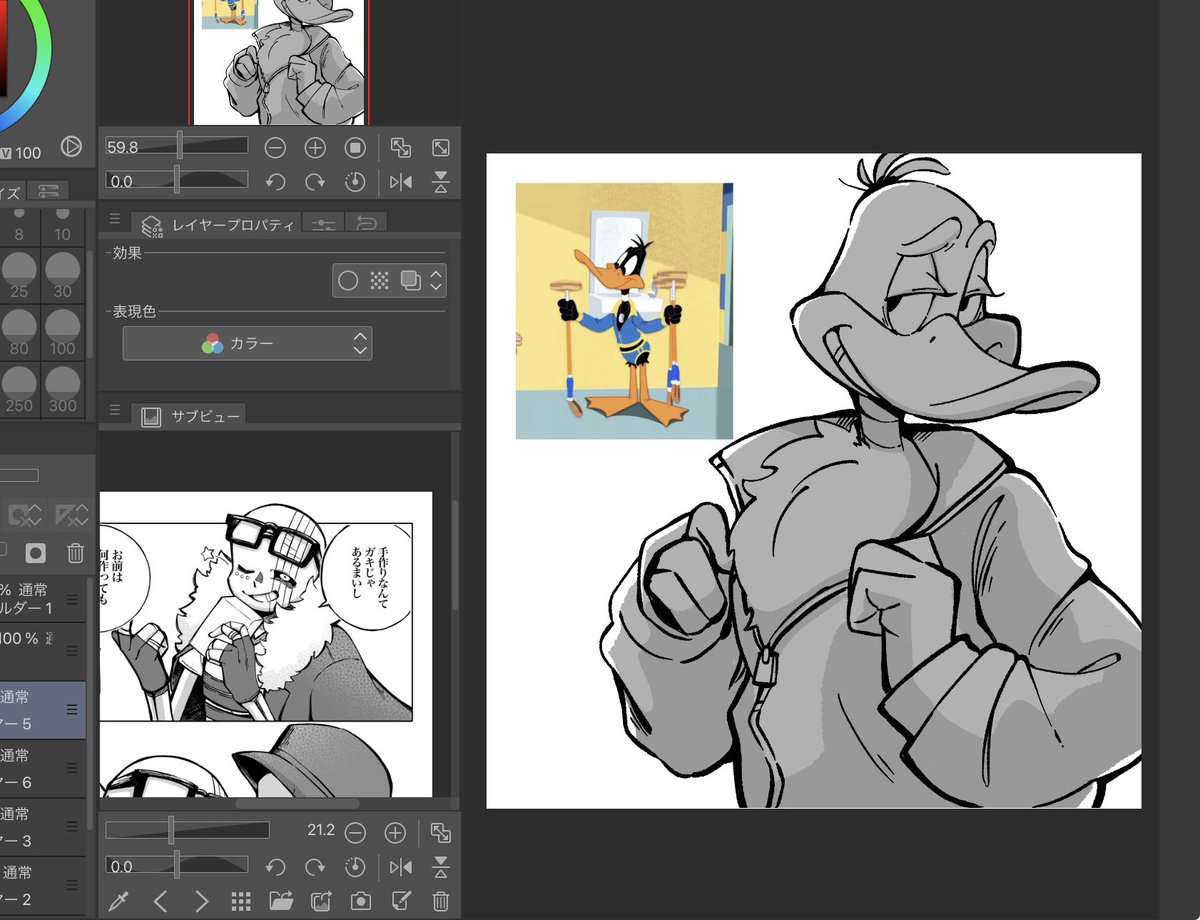Open folder icon to import Sub View image

pyautogui.click(x=281, y=901)
